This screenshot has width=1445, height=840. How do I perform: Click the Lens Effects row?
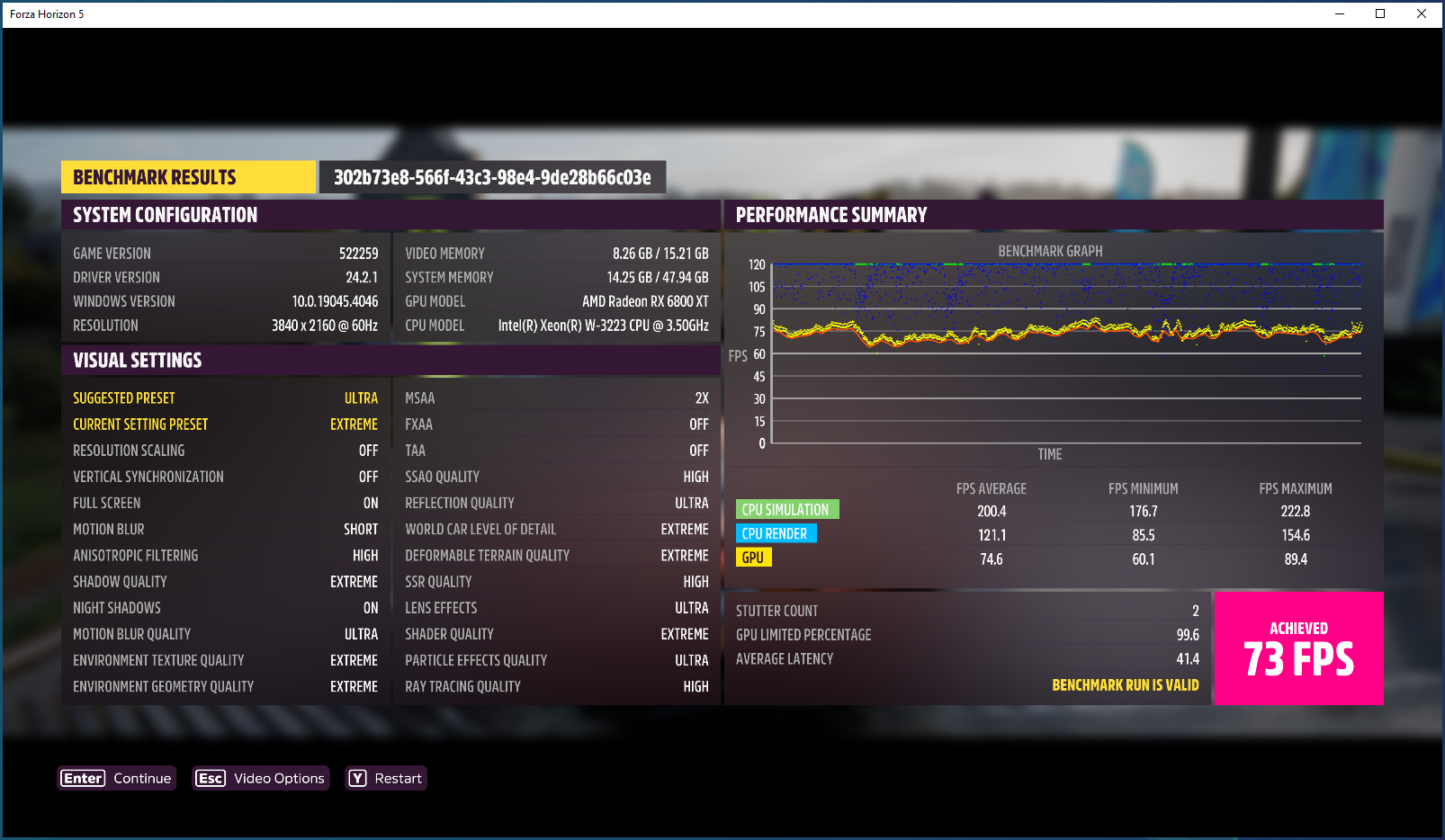[x=557, y=608]
